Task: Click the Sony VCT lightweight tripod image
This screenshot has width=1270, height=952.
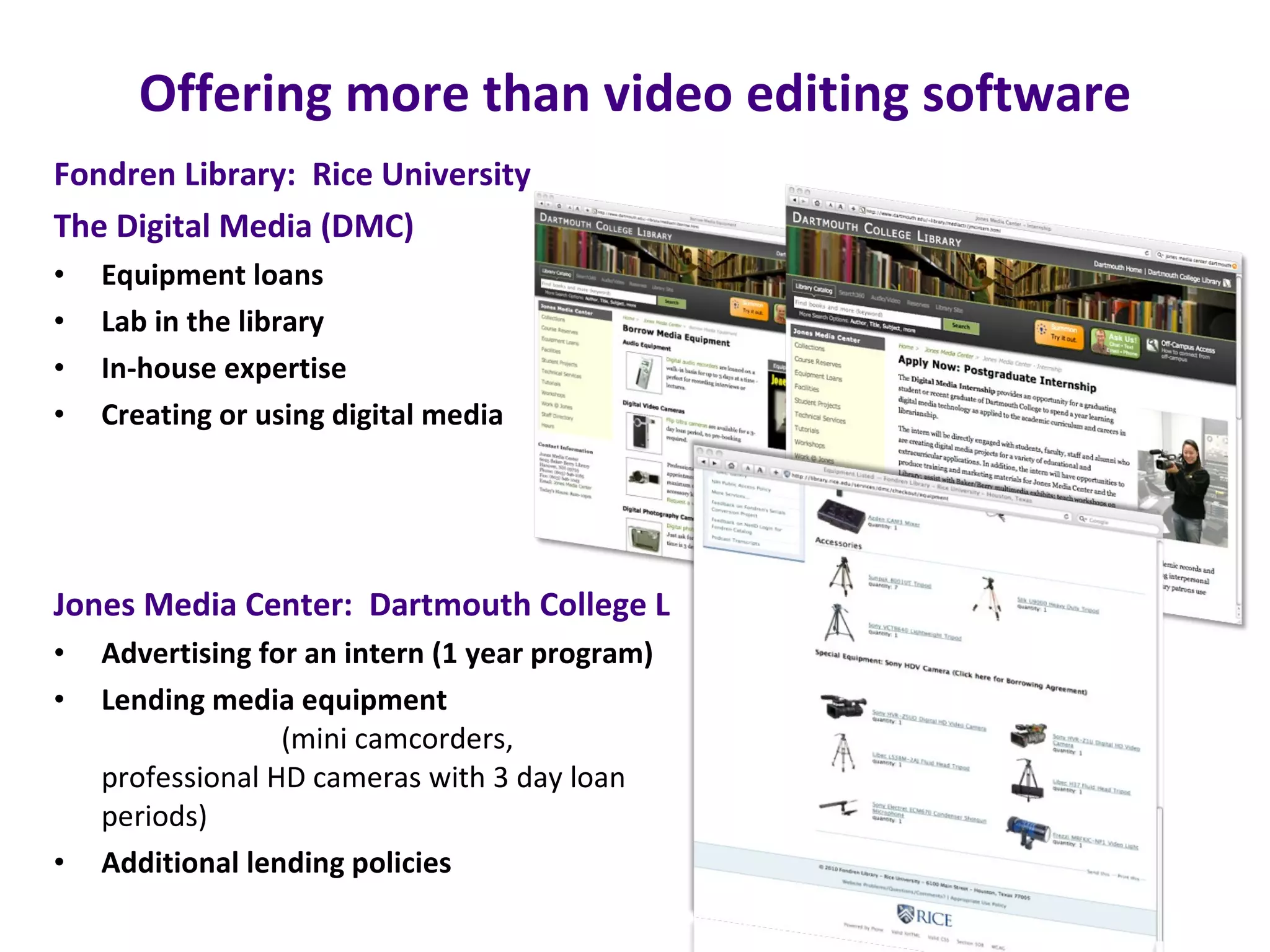Action: point(838,622)
